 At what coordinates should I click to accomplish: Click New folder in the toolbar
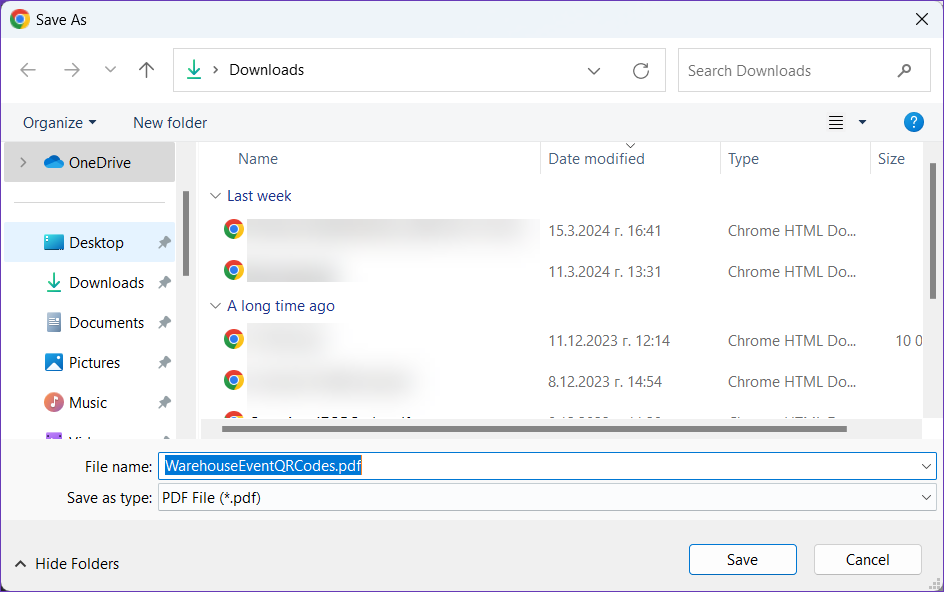click(x=170, y=122)
